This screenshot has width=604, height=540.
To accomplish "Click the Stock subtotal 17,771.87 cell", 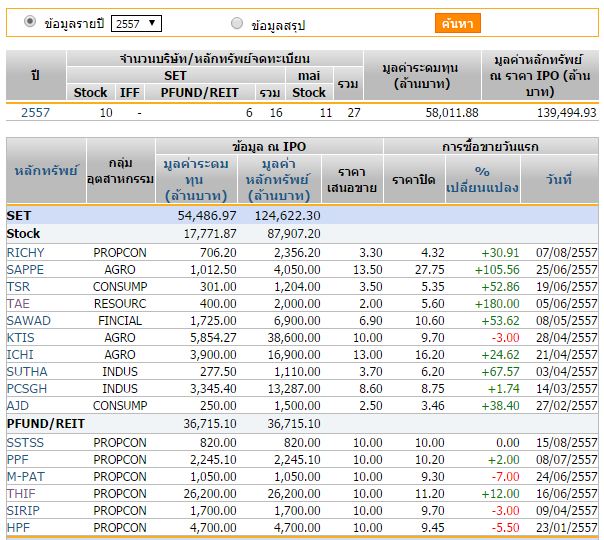I will [210, 233].
